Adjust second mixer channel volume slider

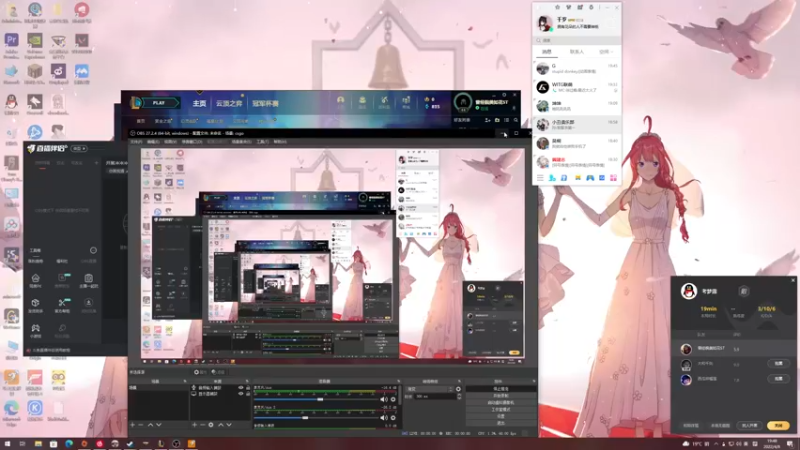(x=305, y=418)
